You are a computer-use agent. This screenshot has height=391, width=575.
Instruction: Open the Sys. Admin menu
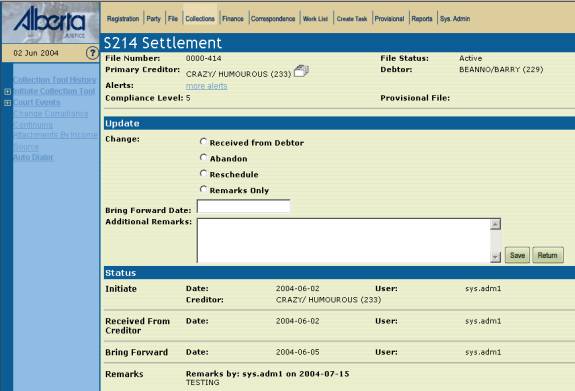coord(455,19)
